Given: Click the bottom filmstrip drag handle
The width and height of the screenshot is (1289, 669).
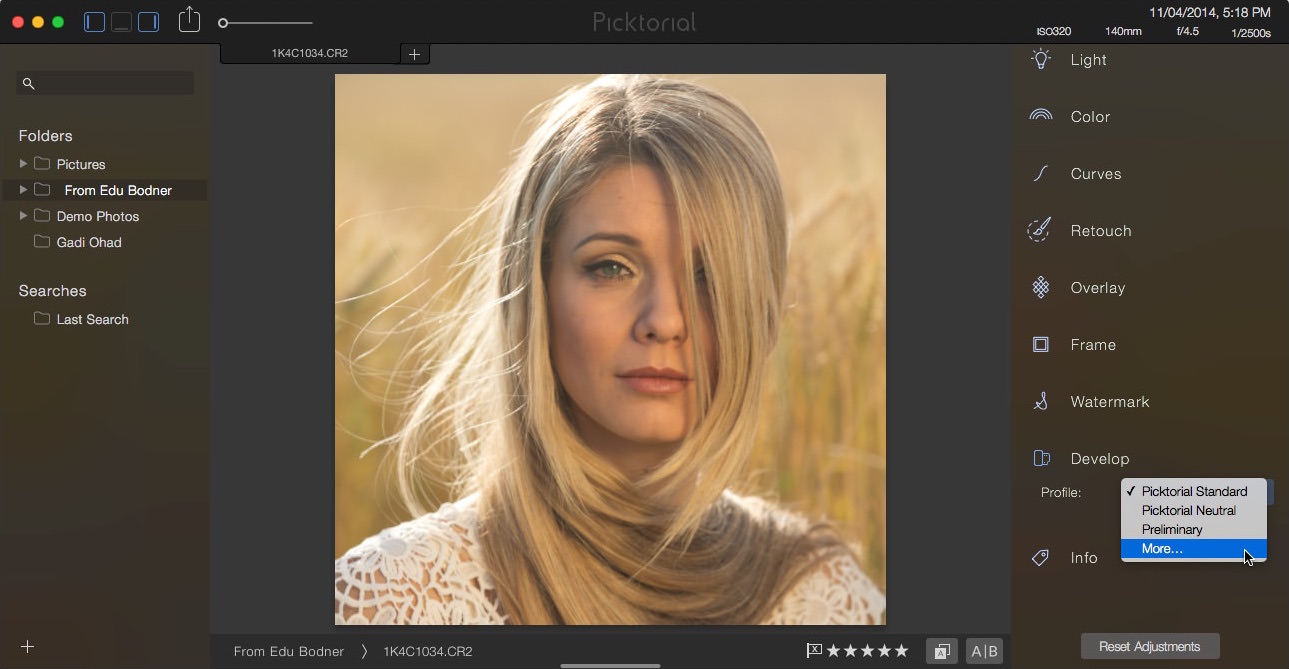Looking at the screenshot, I should pos(610,665).
